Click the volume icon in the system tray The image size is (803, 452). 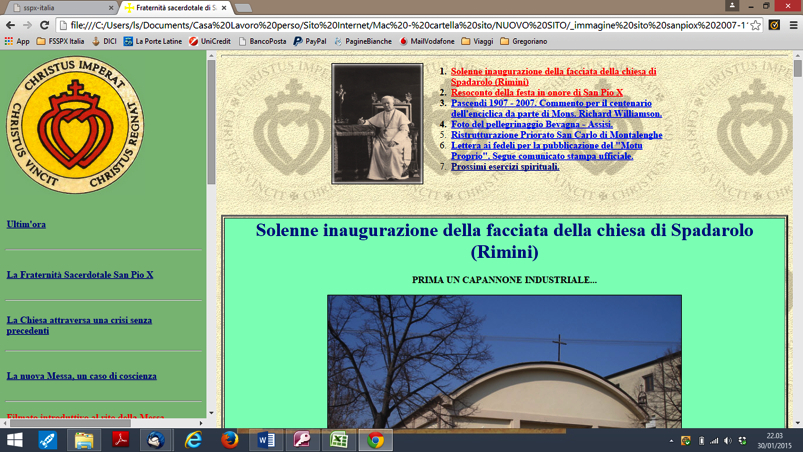click(x=728, y=441)
